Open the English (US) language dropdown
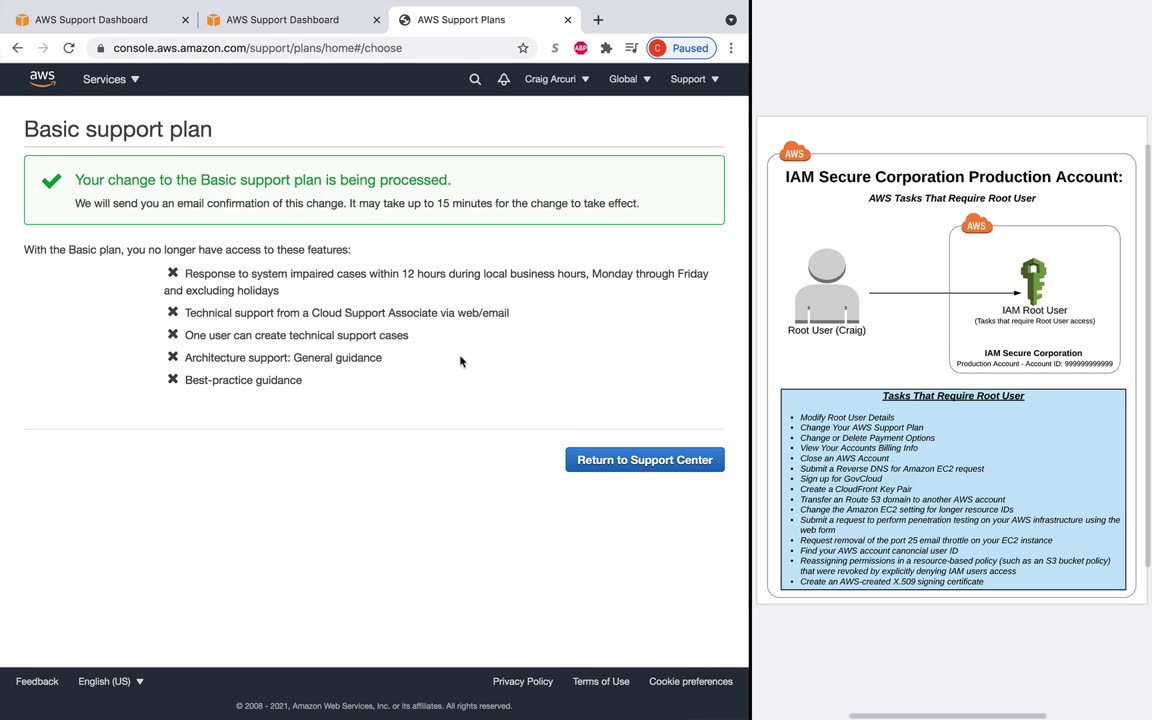The height and width of the screenshot is (720, 1152). tap(111, 681)
